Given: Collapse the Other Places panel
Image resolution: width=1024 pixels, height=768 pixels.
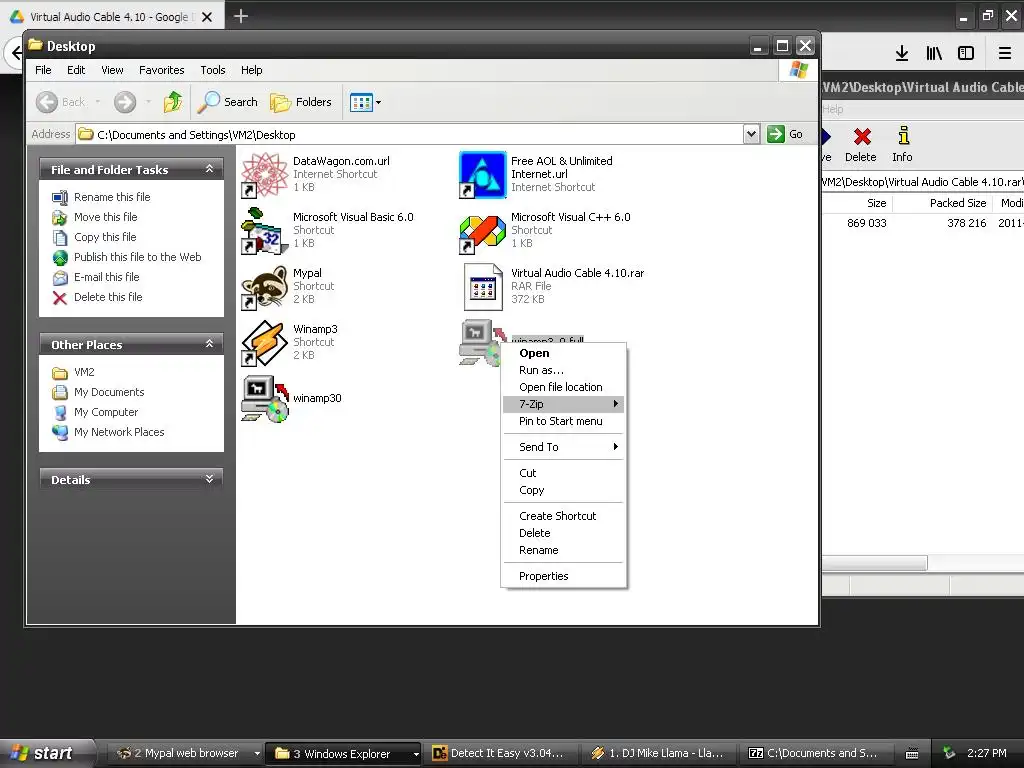Looking at the screenshot, I should [210, 344].
